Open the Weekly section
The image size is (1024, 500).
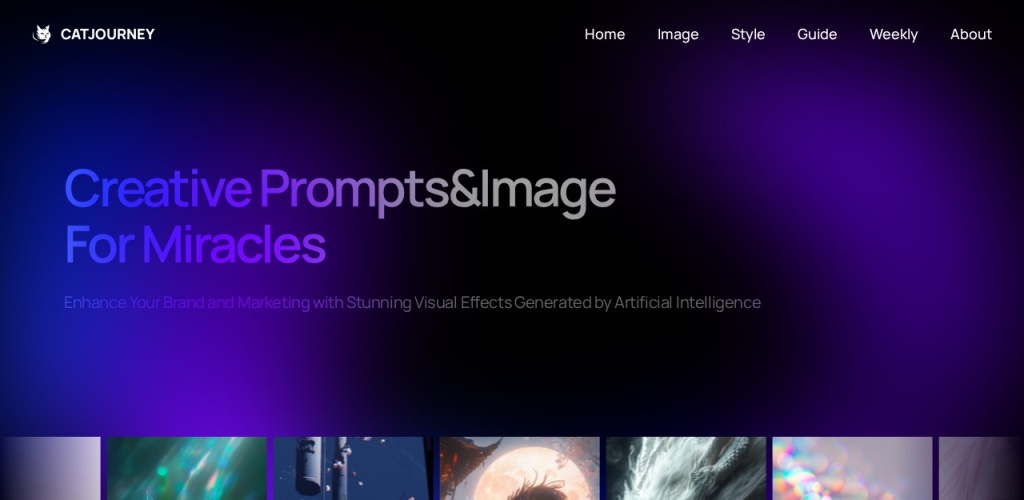(893, 35)
